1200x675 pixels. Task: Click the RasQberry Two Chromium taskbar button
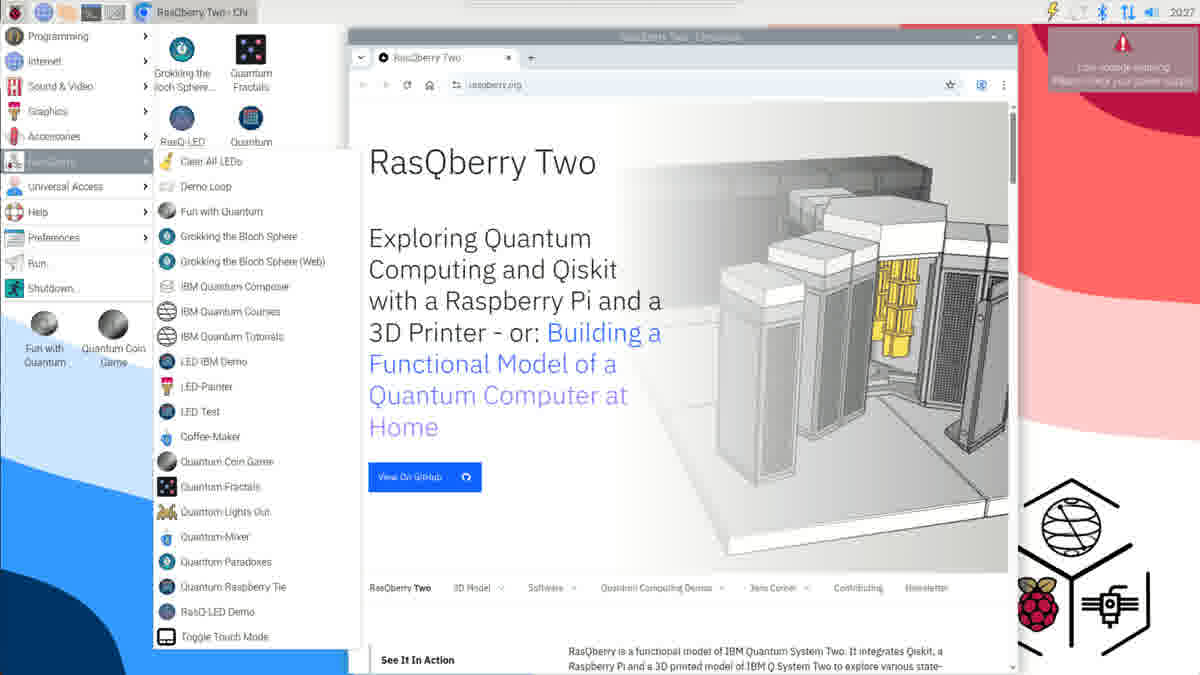pyautogui.click(x=194, y=12)
